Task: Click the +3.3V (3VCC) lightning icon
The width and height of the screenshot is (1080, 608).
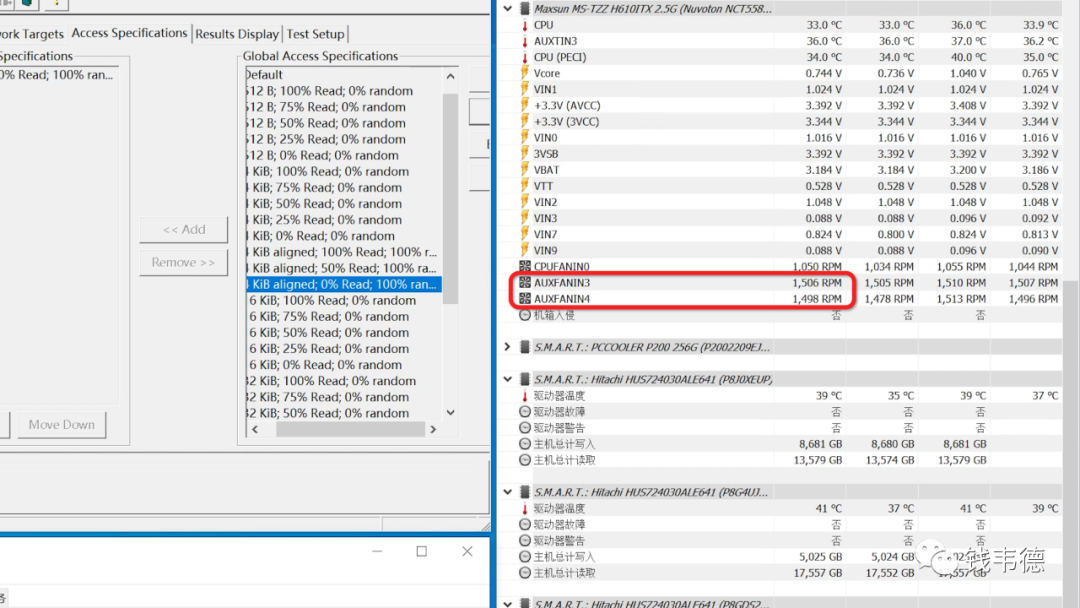Action: coord(525,121)
